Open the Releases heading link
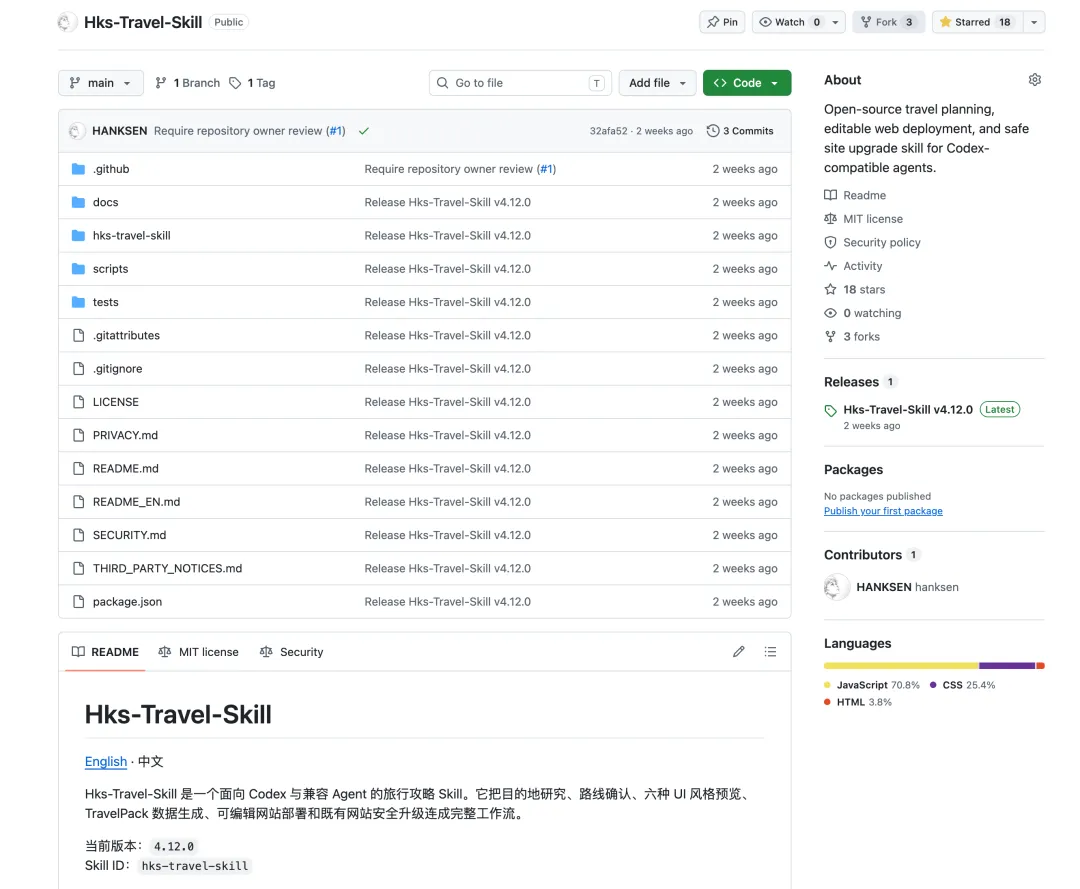 [851, 381]
